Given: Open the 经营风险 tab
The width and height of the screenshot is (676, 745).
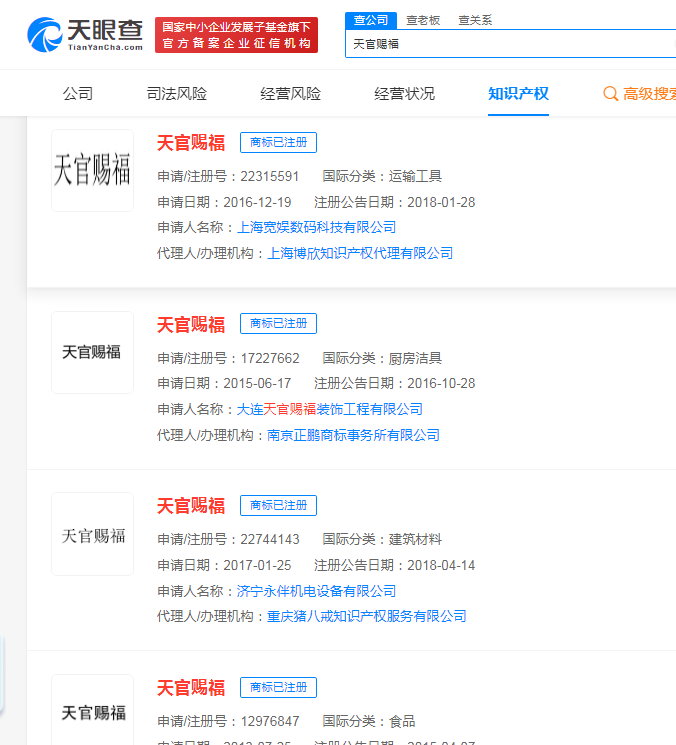Looking at the screenshot, I should tap(291, 94).
